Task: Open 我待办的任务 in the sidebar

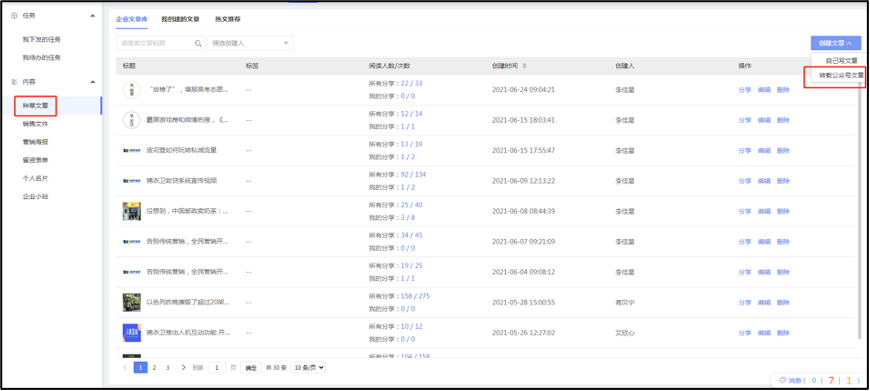Action: pyautogui.click(x=42, y=57)
